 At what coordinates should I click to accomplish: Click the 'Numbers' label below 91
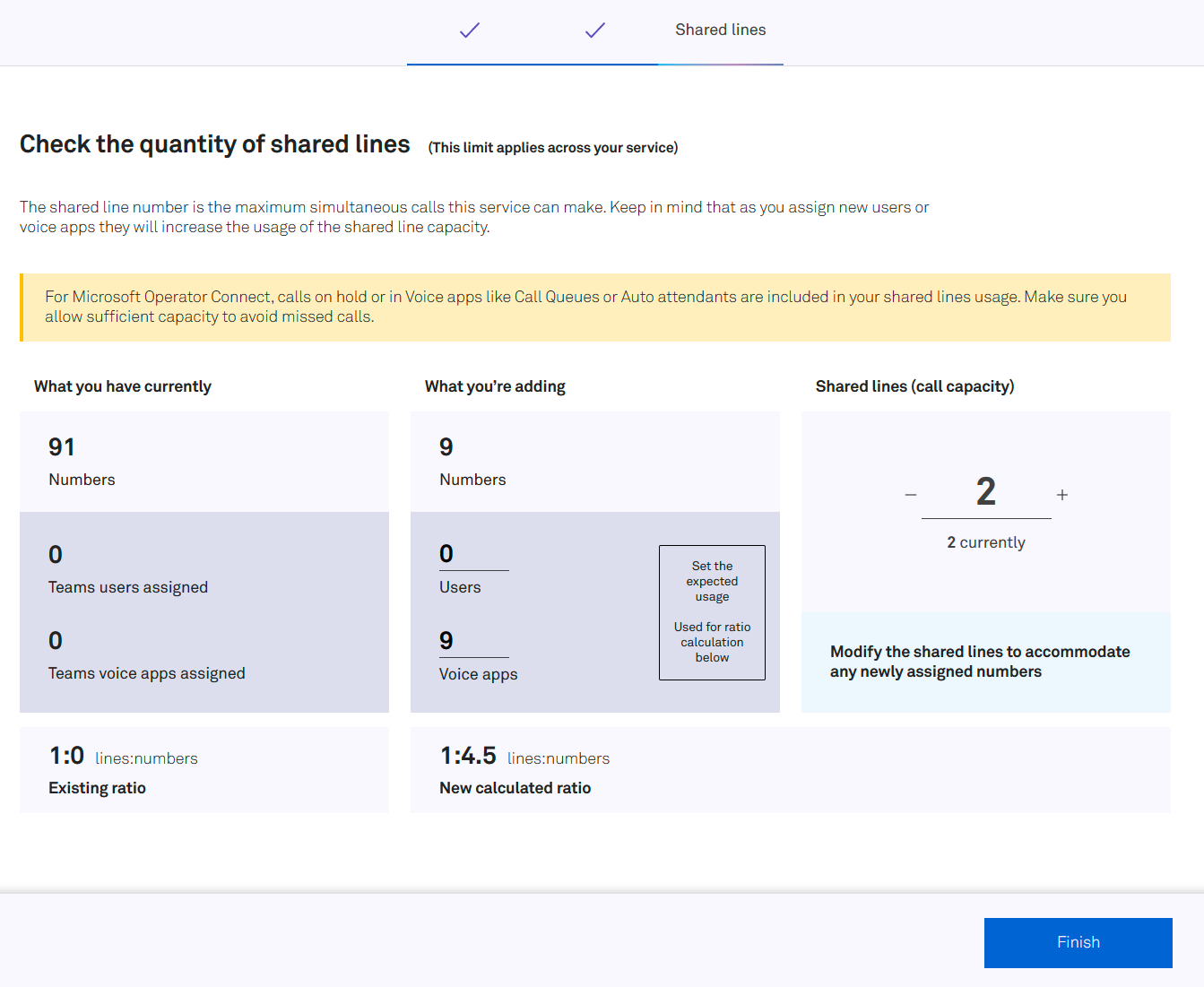(82, 480)
